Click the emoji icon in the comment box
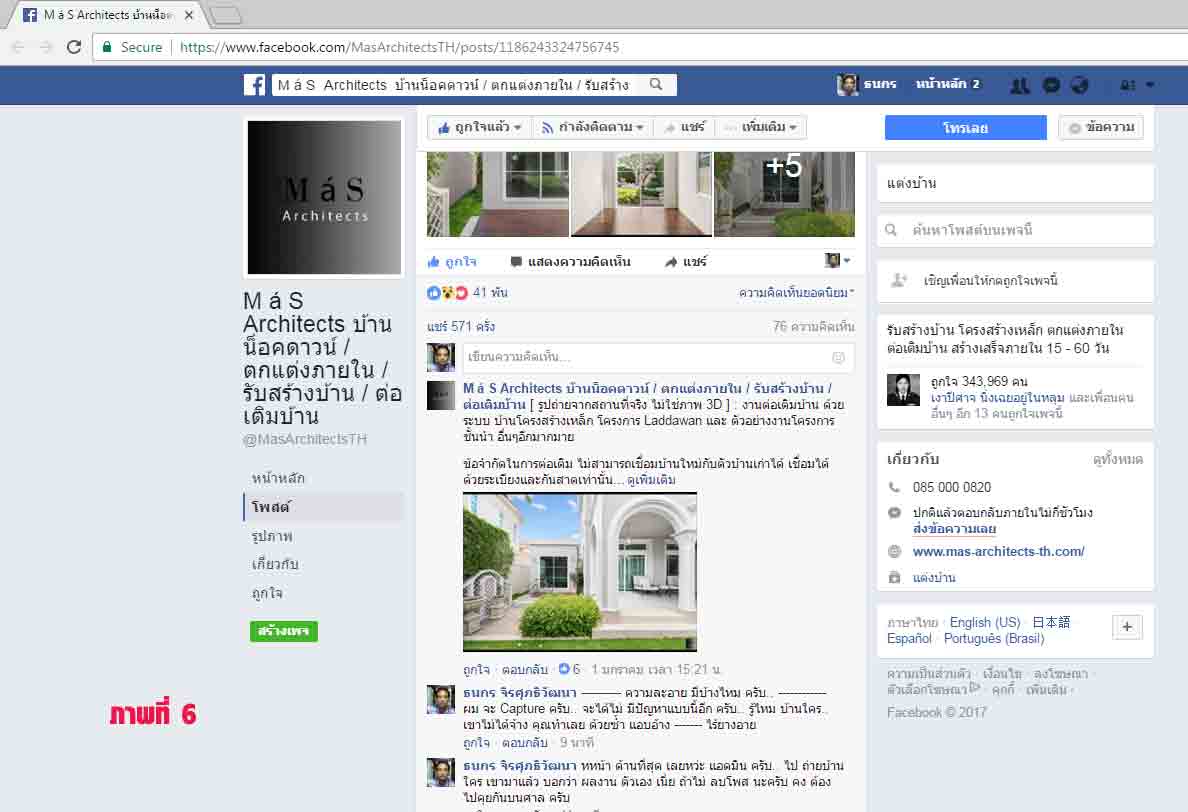 pyautogui.click(x=838, y=358)
